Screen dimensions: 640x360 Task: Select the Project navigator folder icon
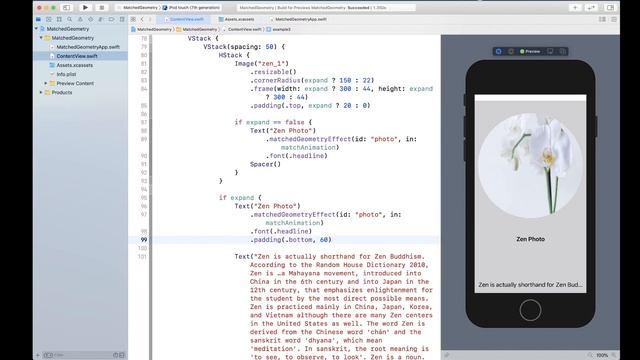38,19
